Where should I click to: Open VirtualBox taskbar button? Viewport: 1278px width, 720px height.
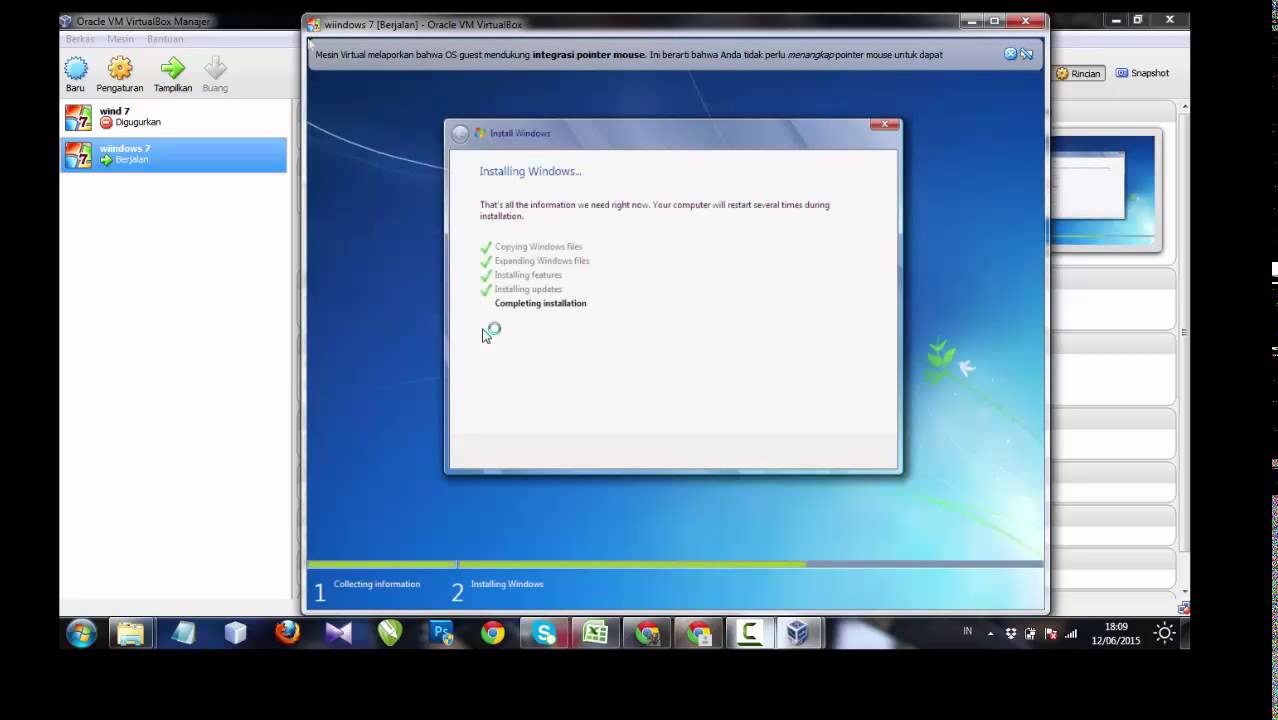(x=797, y=633)
